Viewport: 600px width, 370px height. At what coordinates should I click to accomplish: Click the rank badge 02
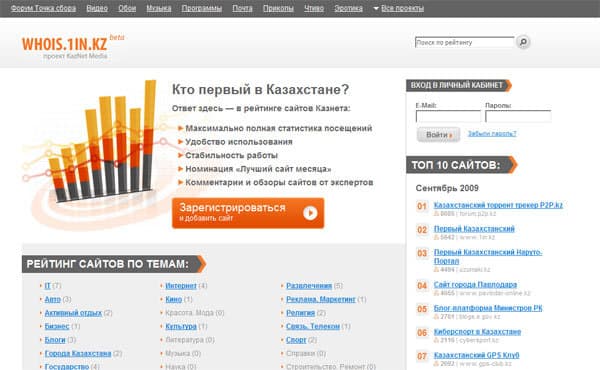point(422,230)
